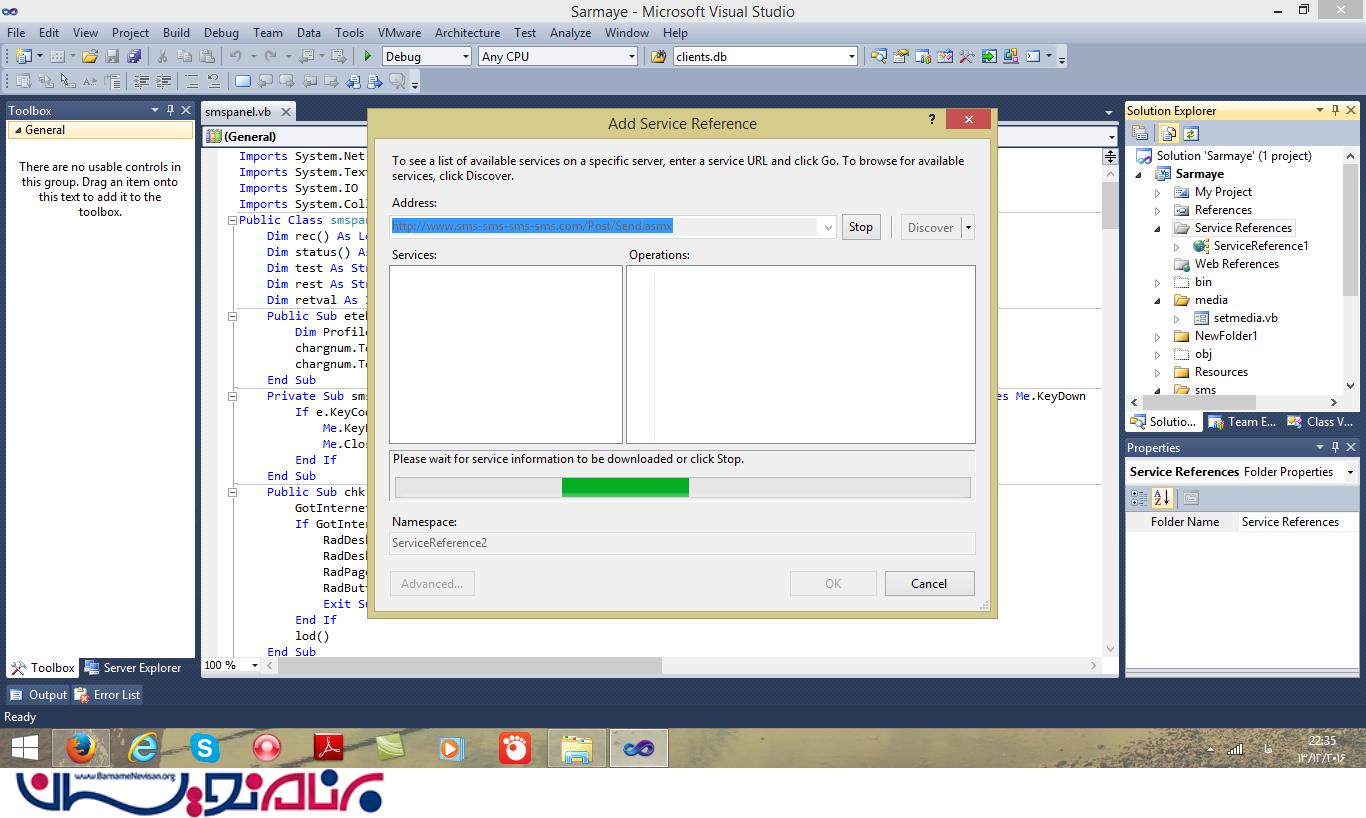Open Skype from the taskbar
1366x818 pixels.
(x=205, y=748)
